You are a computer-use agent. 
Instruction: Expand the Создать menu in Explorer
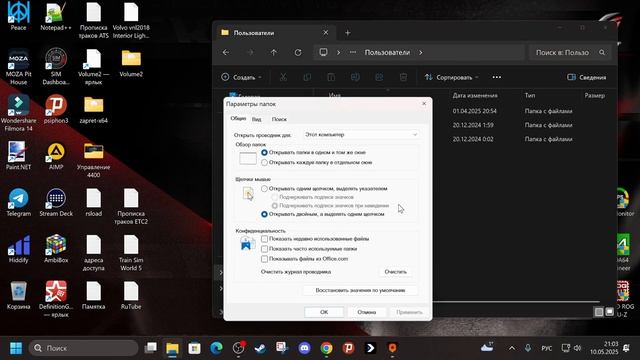click(x=241, y=77)
